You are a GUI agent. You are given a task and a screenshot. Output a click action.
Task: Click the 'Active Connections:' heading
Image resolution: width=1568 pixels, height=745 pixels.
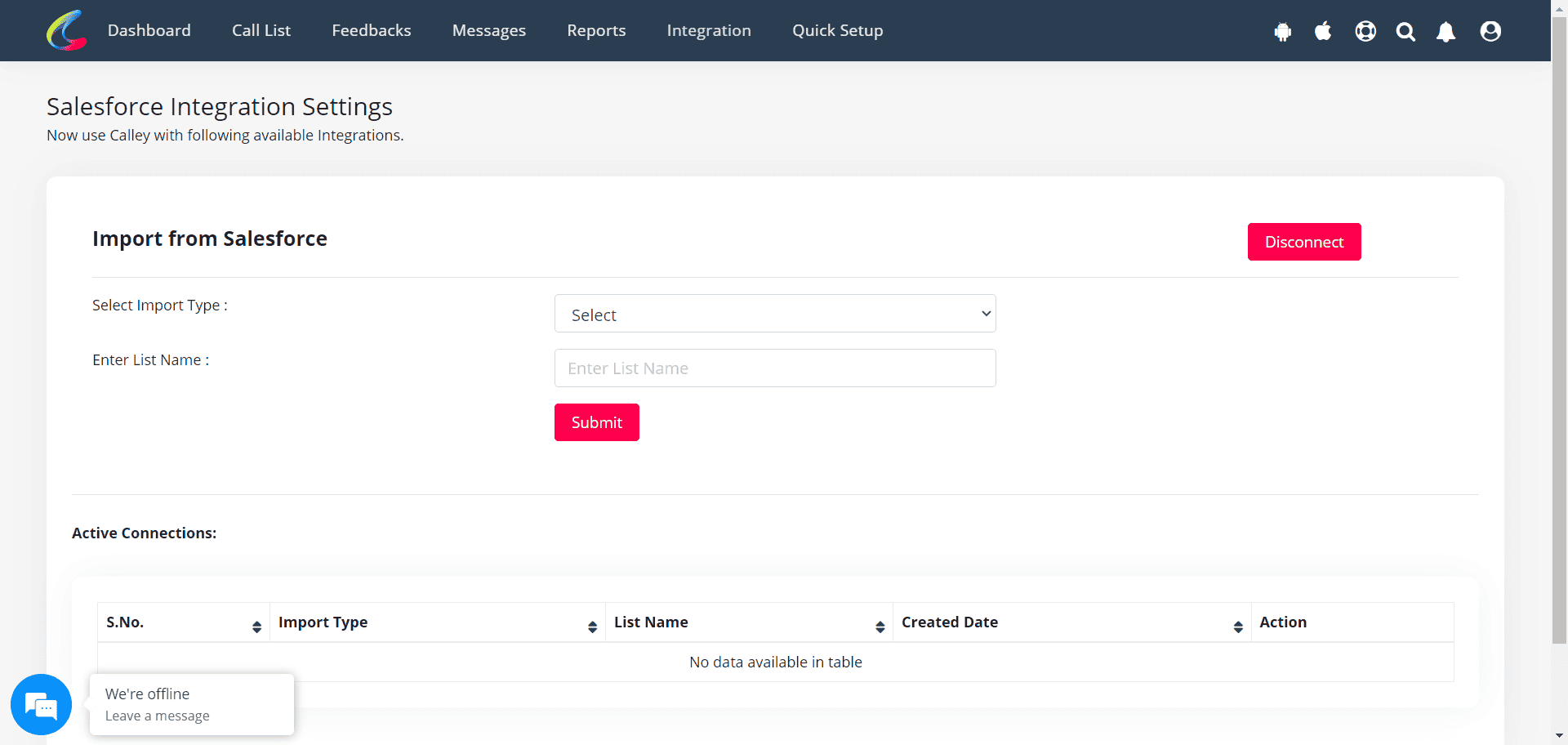[145, 533]
